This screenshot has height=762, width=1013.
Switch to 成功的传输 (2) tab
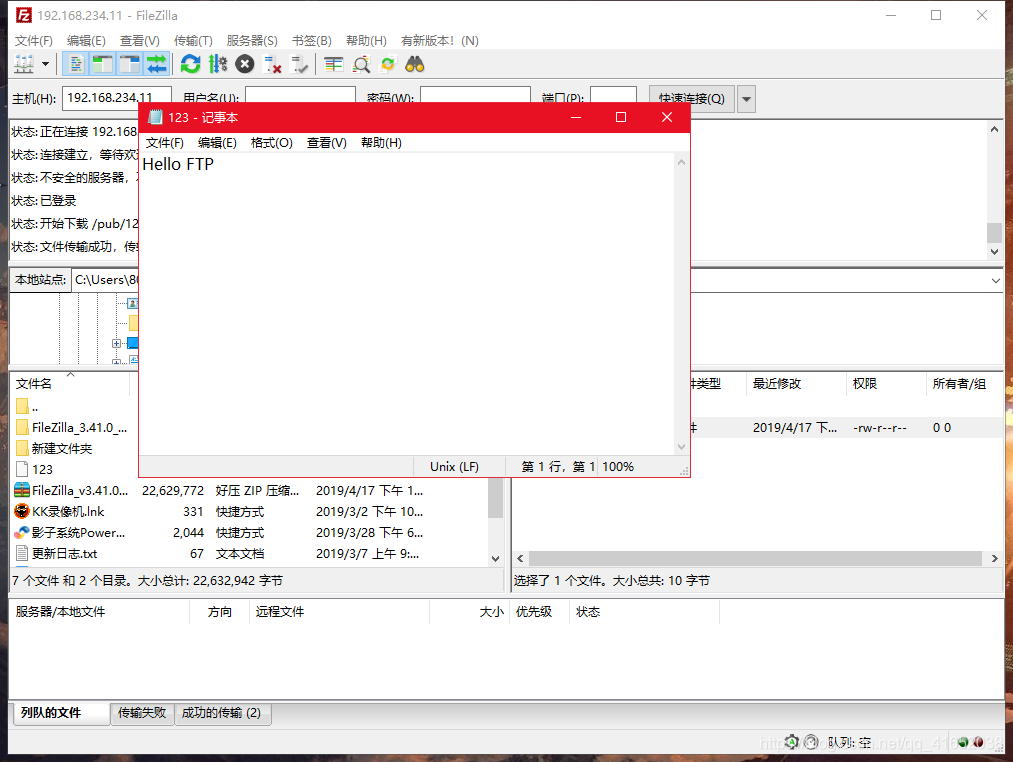(x=222, y=713)
